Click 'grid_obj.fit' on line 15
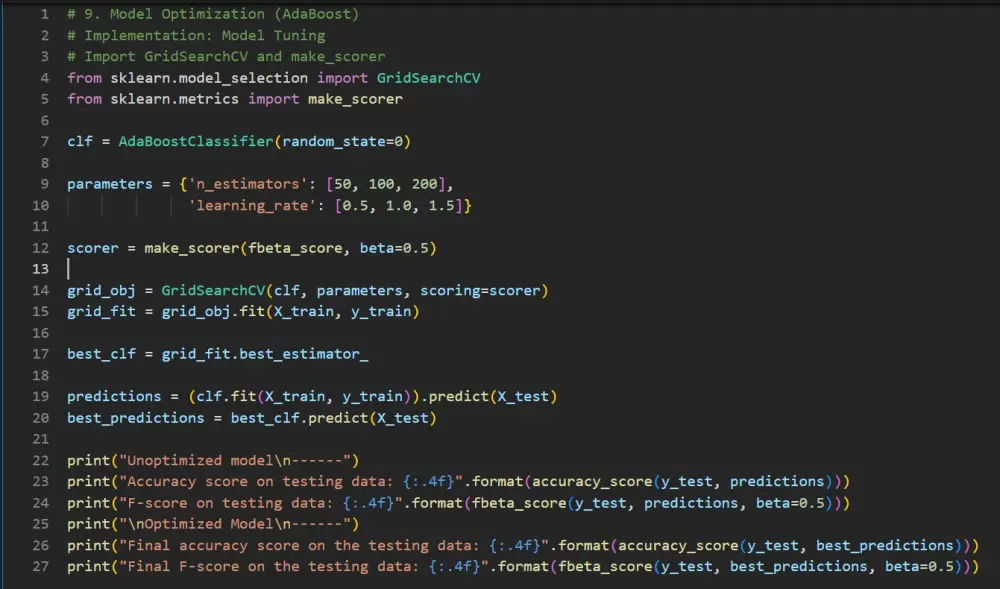The image size is (1000, 589). coord(213,312)
